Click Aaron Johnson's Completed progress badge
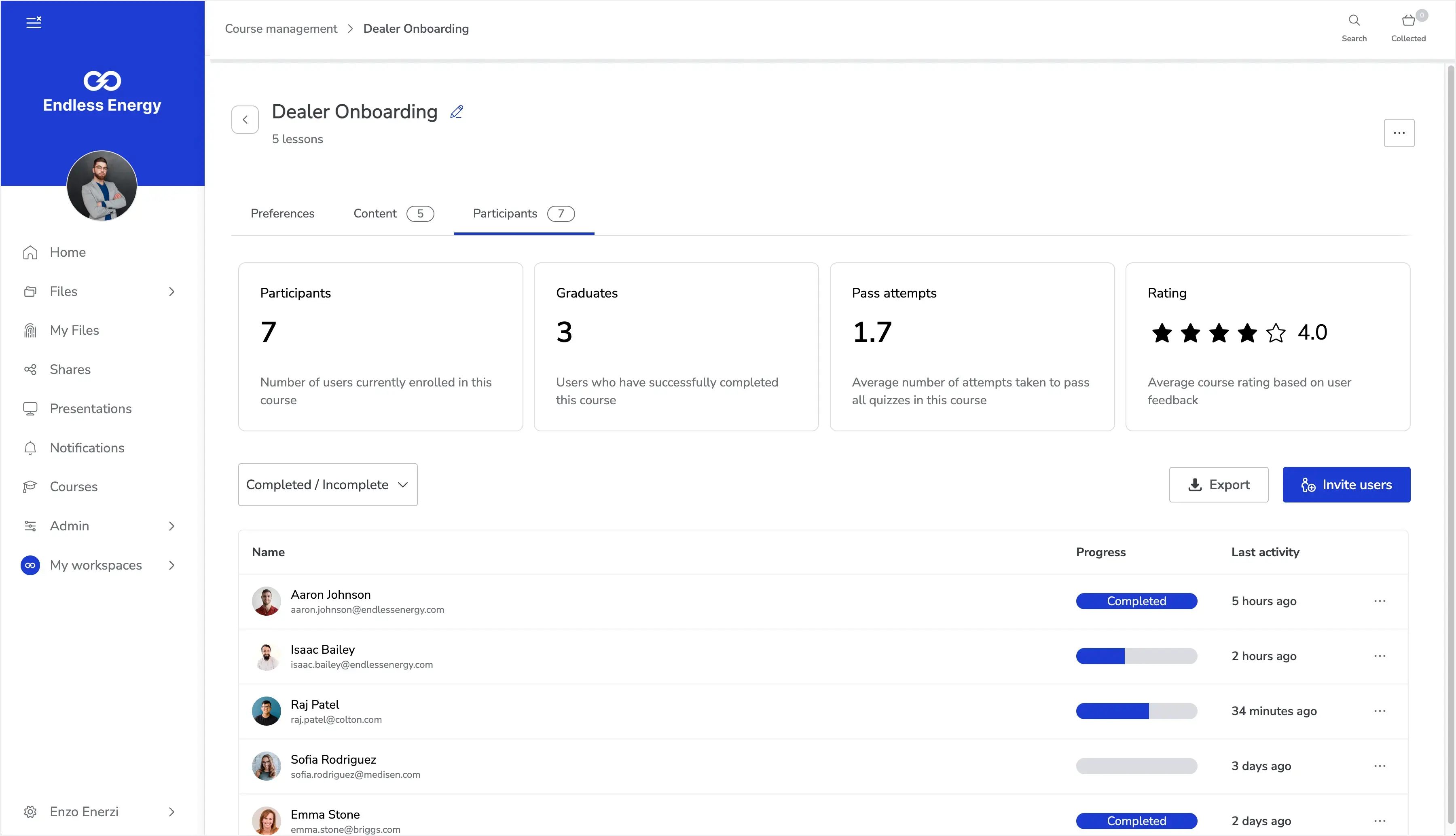The width and height of the screenshot is (1456, 836). pyautogui.click(x=1136, y=601)
